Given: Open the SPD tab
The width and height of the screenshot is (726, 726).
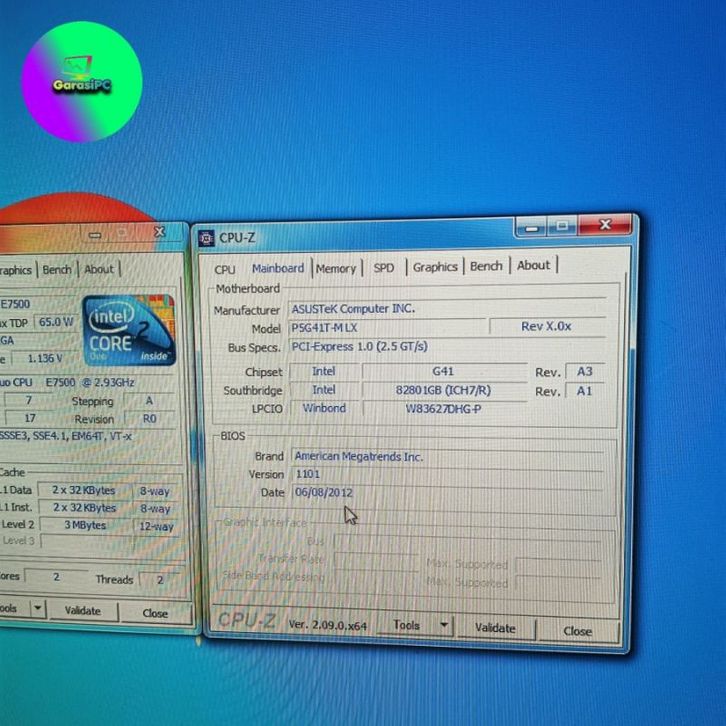Looking at the screenshot, I should tap(384, 268).
